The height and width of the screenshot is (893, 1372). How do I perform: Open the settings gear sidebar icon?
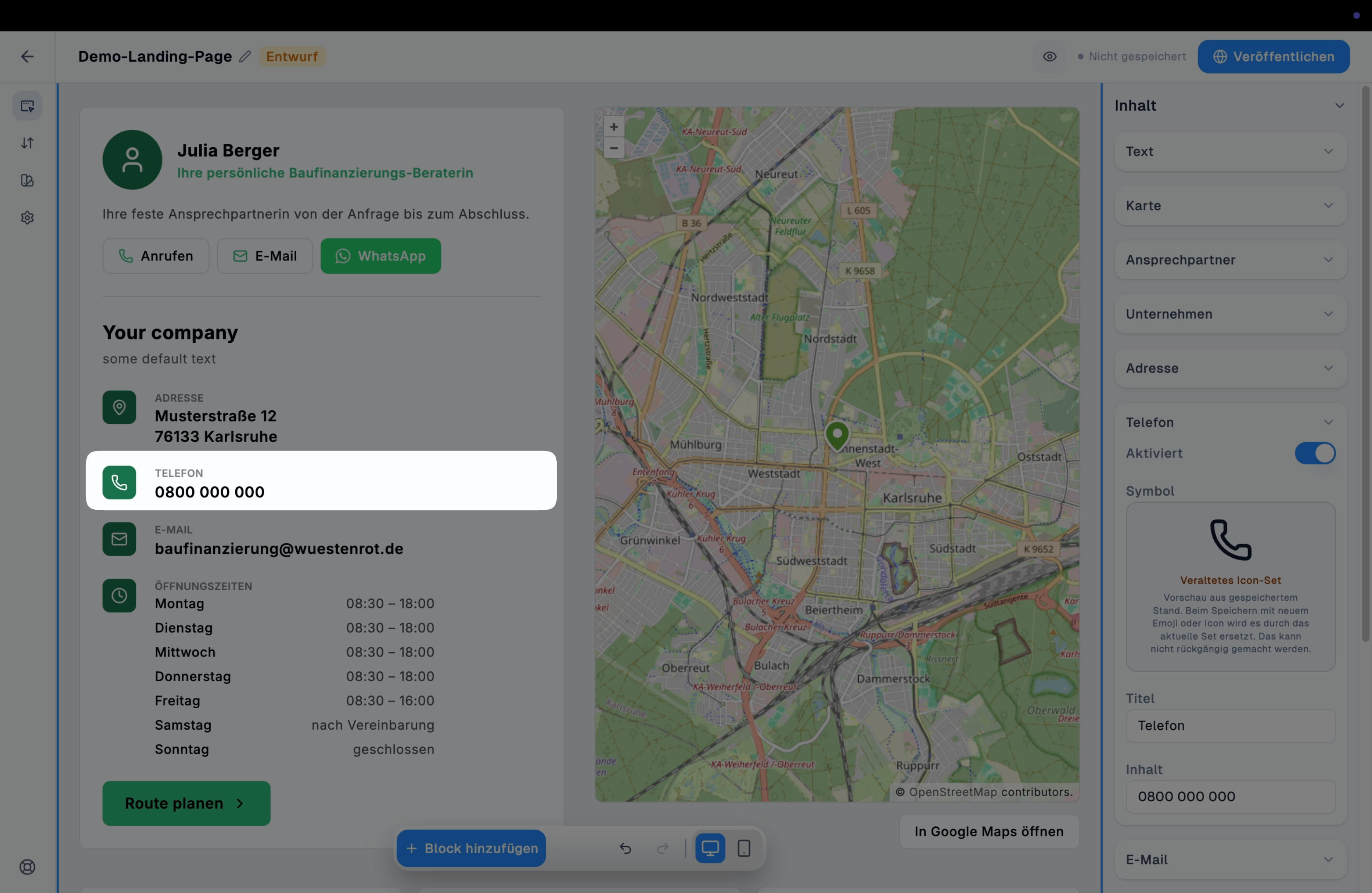point(27,218)
